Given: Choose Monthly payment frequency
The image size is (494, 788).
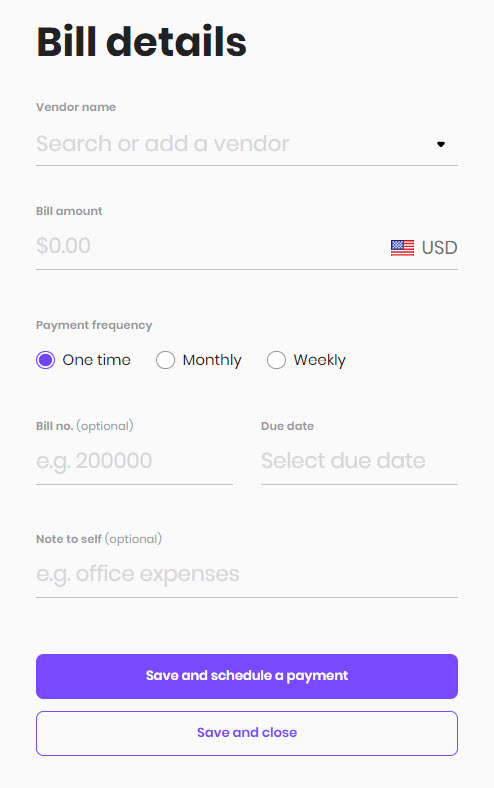Looking at the screenshot, I should [165, 360].
